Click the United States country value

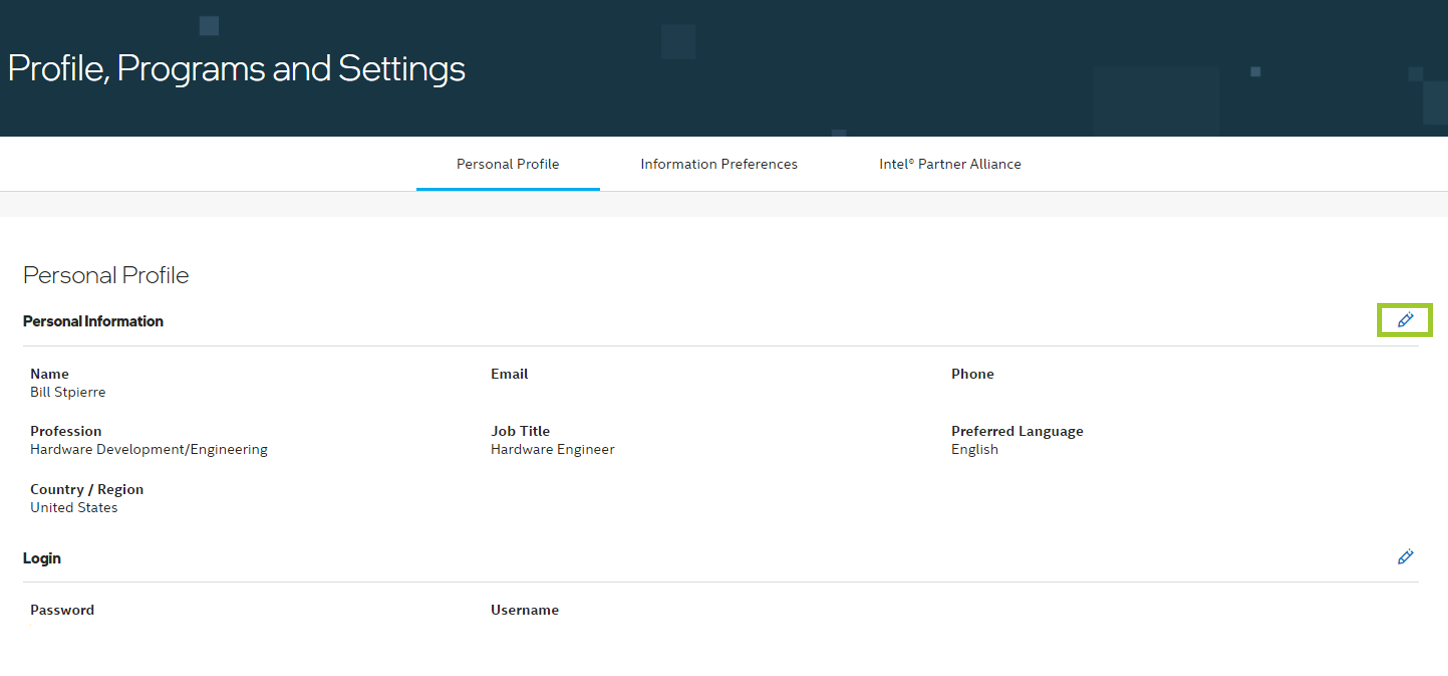(x=74, y=507)
